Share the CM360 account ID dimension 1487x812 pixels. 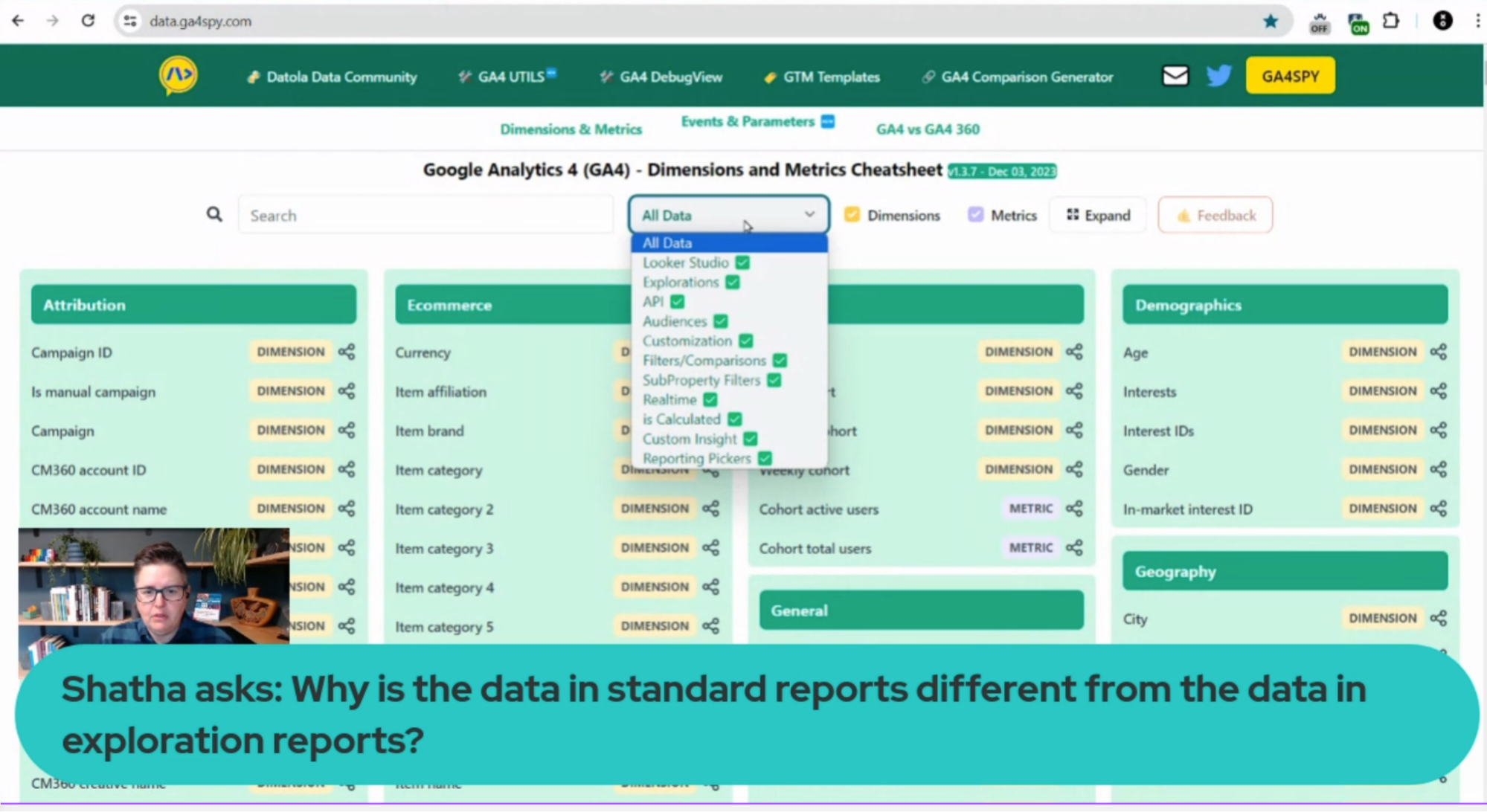(x=347, y=469)
